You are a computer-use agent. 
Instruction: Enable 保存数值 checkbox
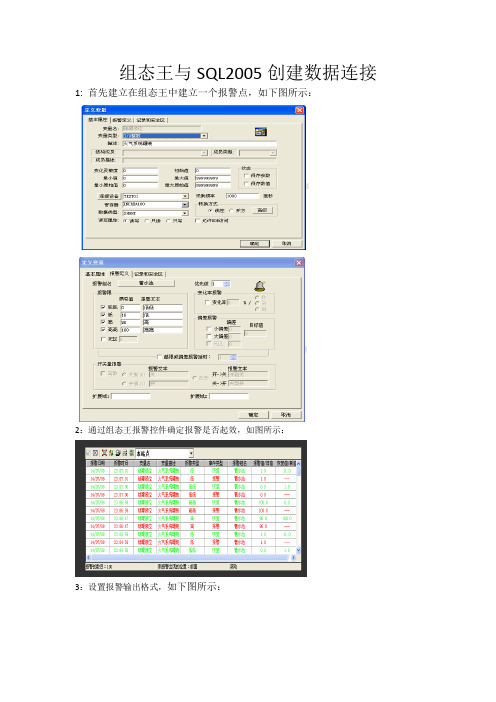click(246, 184)
